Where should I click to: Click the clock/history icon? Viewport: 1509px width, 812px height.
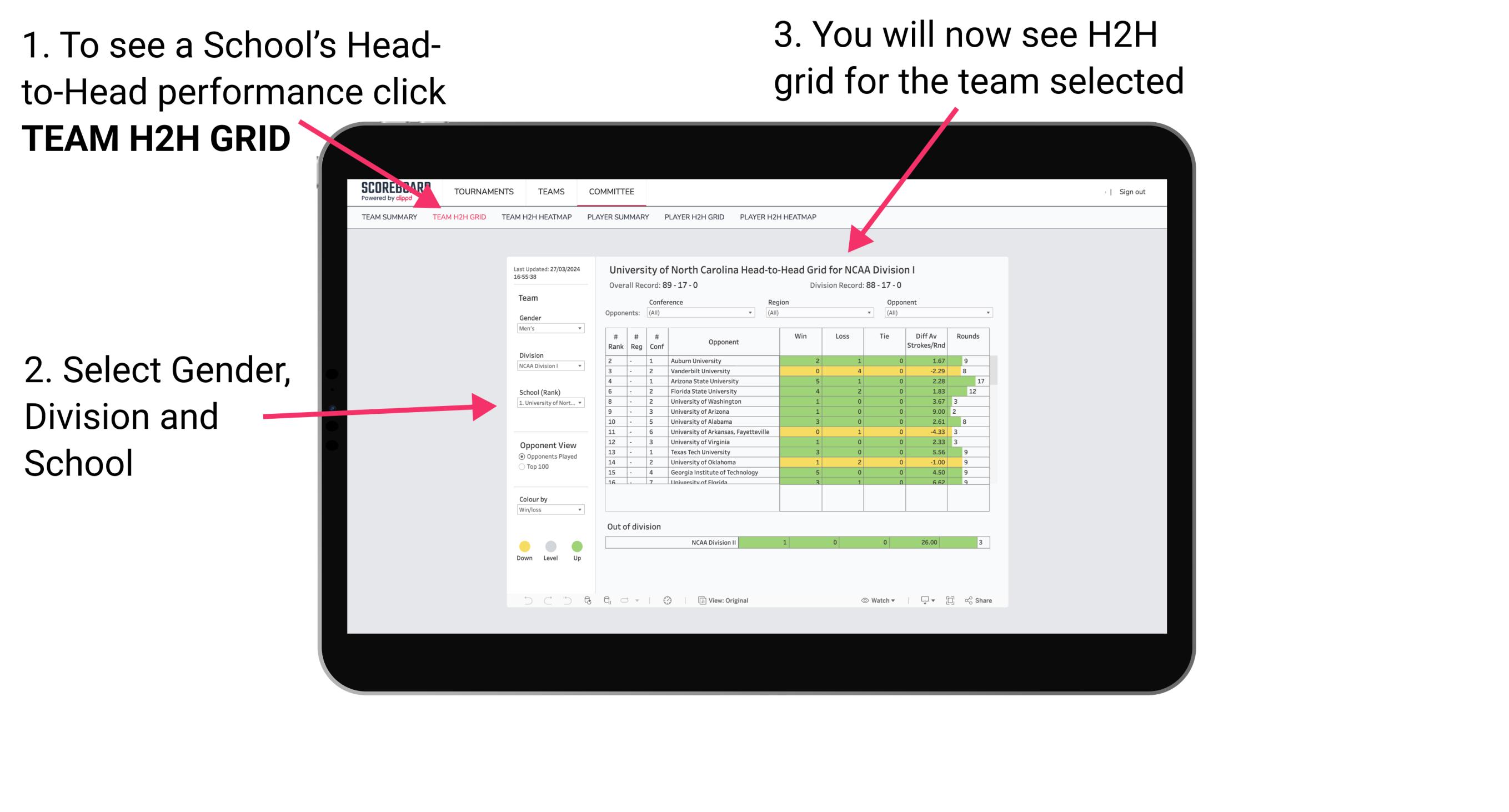668,600
